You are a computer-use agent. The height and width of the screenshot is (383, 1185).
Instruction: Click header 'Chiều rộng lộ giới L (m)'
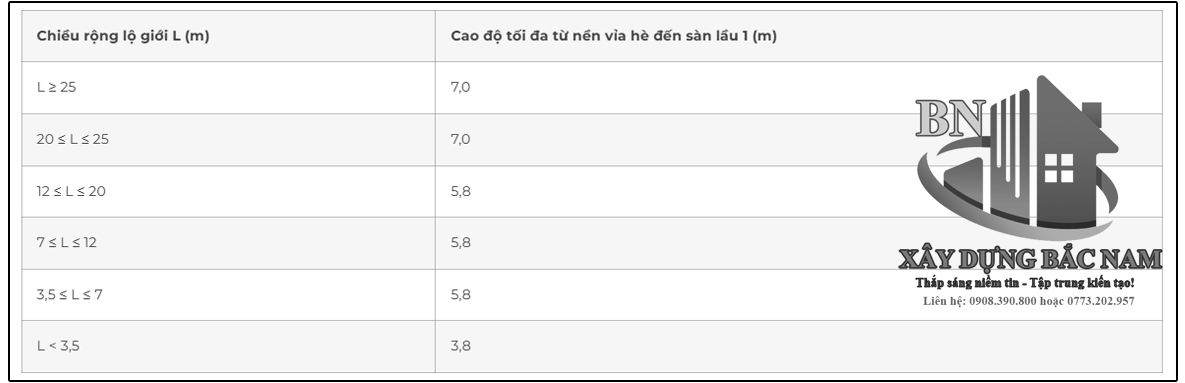point(122,36)
